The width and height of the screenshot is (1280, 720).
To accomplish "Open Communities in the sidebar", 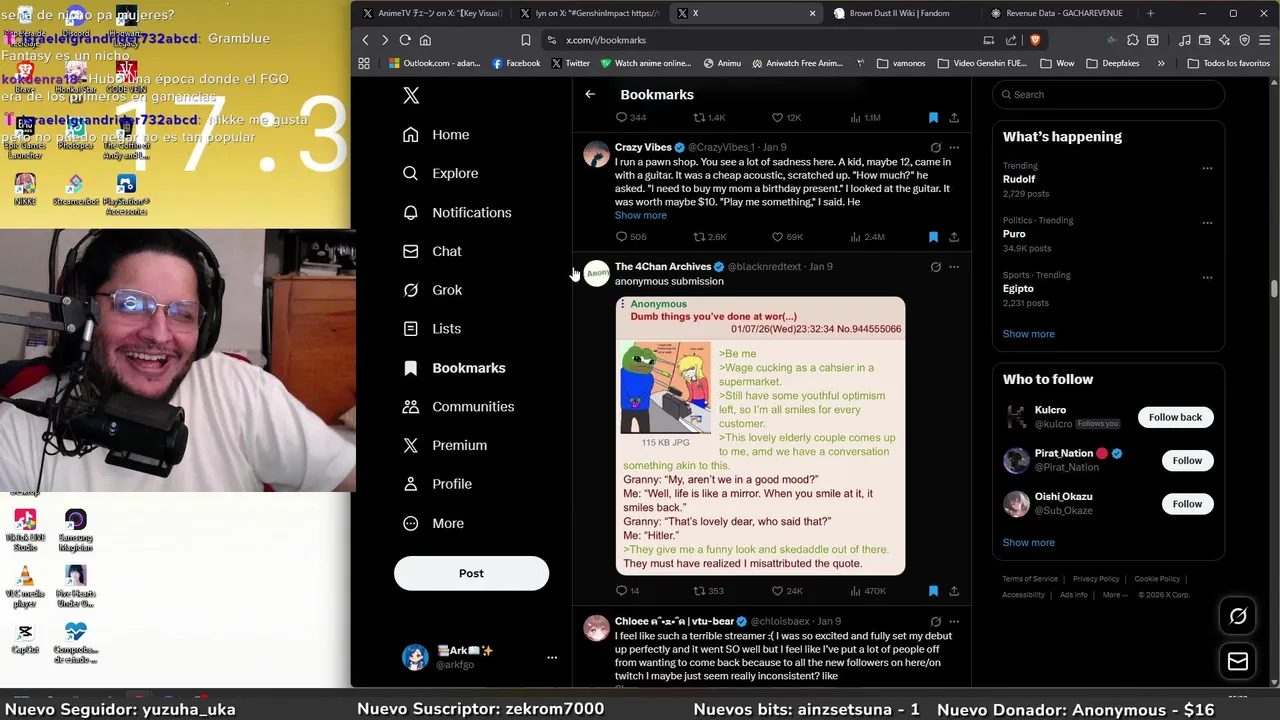I will [x=458, y=407].
